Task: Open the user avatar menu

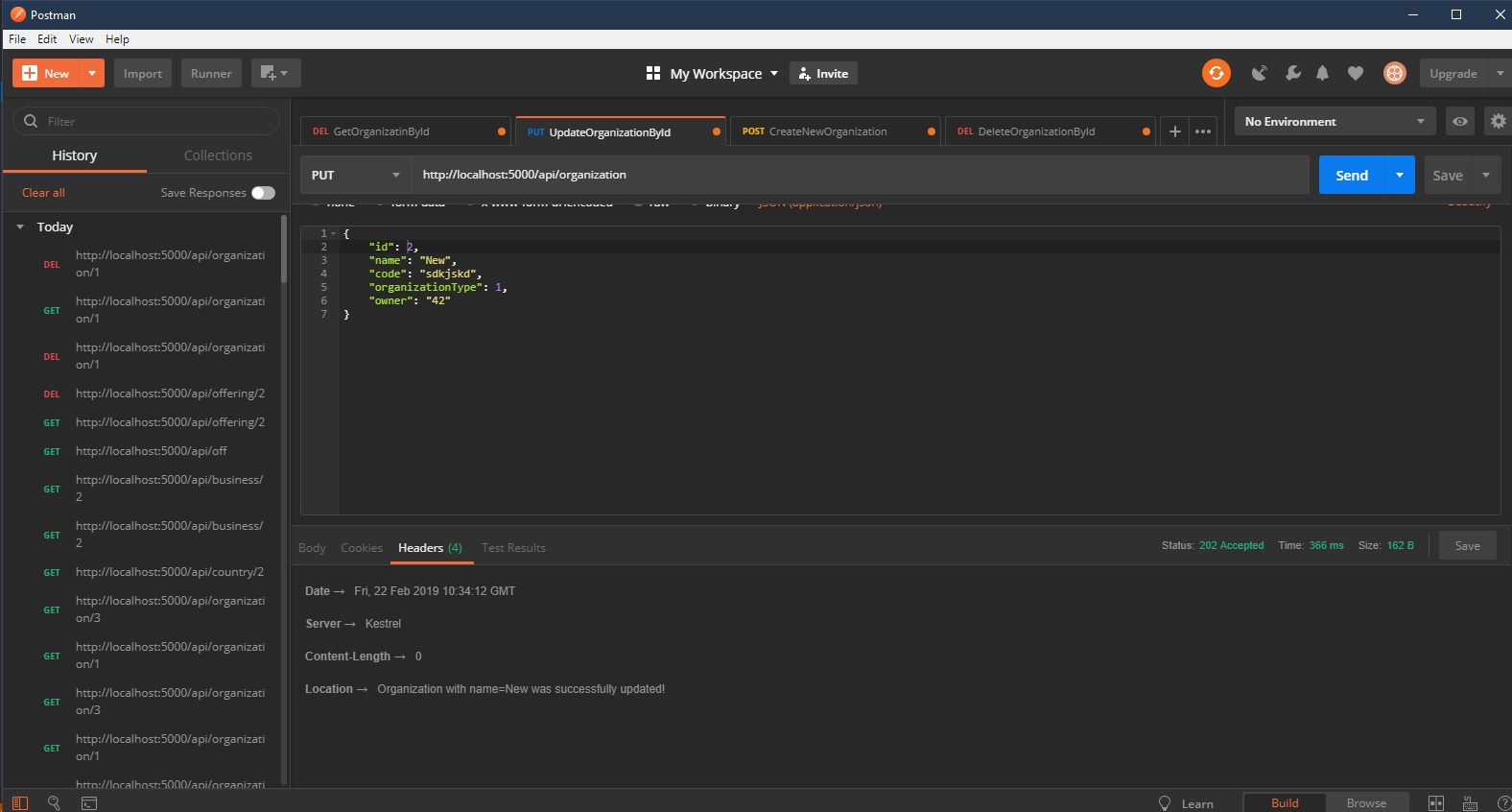Action: pyautogui.click(x=1394, y=73)
